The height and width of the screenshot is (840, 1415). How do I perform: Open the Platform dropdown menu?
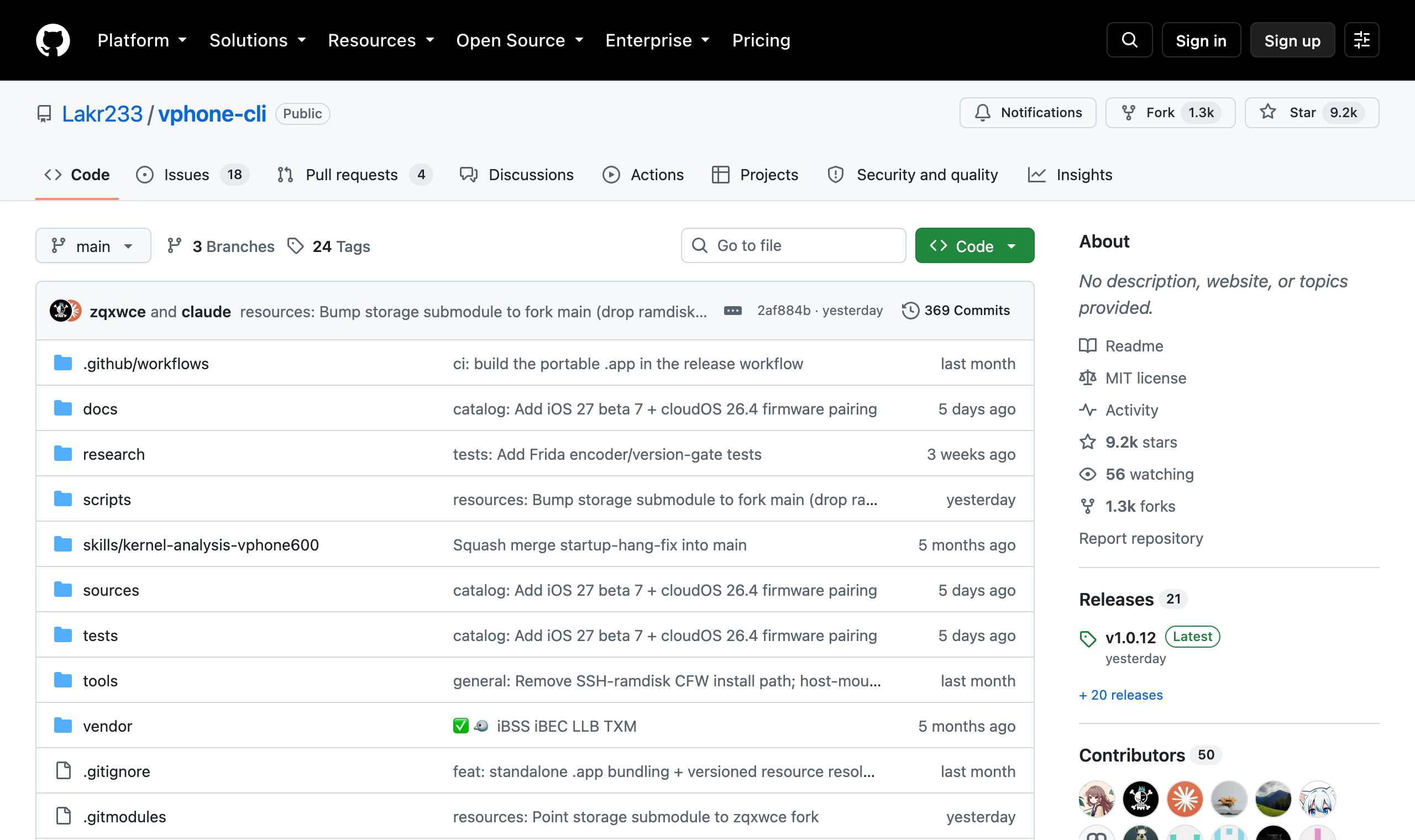(x=142, y=40)
